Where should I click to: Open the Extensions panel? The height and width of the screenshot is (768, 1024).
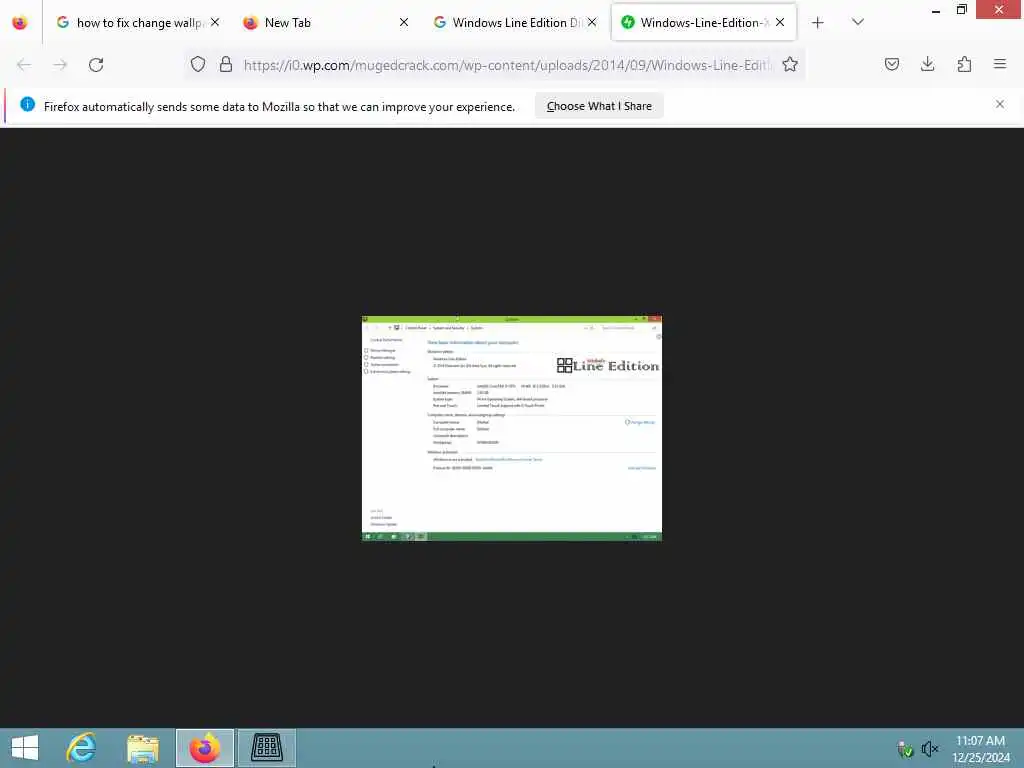click(x=964, y=64)
